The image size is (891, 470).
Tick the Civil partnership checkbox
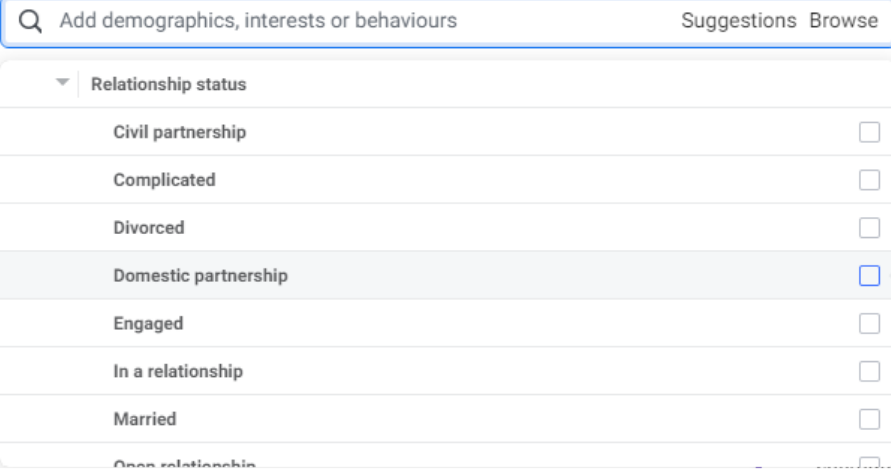pyautogui.click(x=869, y=132)
